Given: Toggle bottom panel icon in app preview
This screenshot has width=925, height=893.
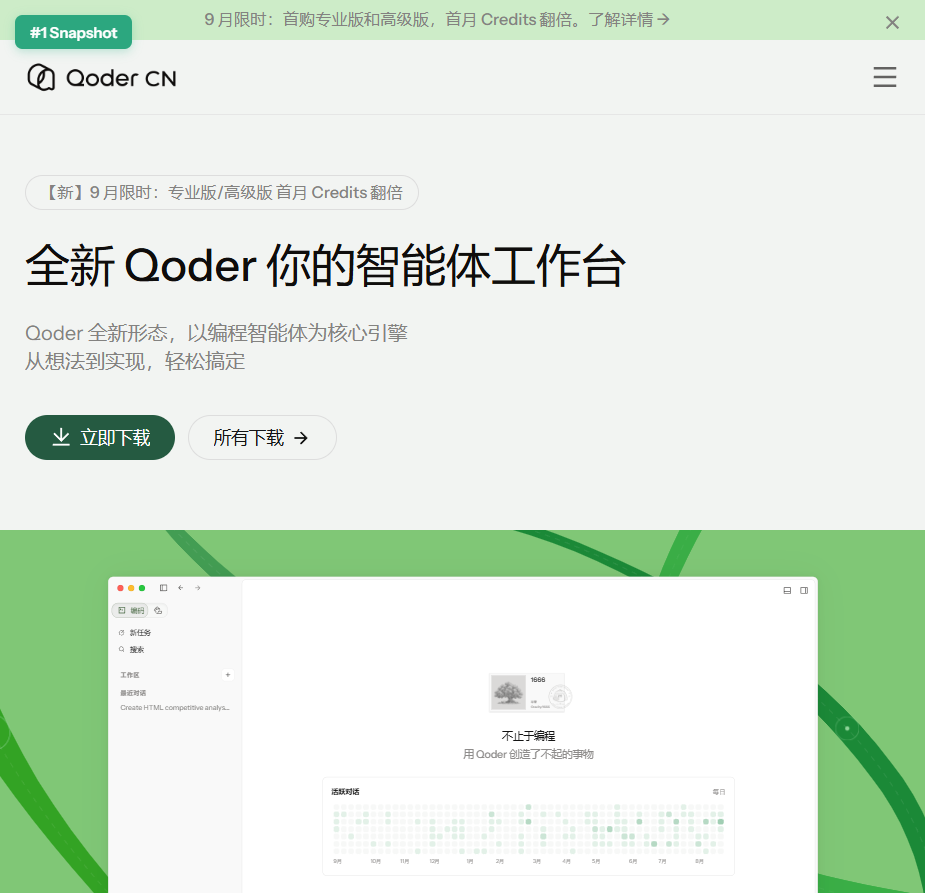Looking at the screenshot, I should pyautogui.click(x=787, y=590).
